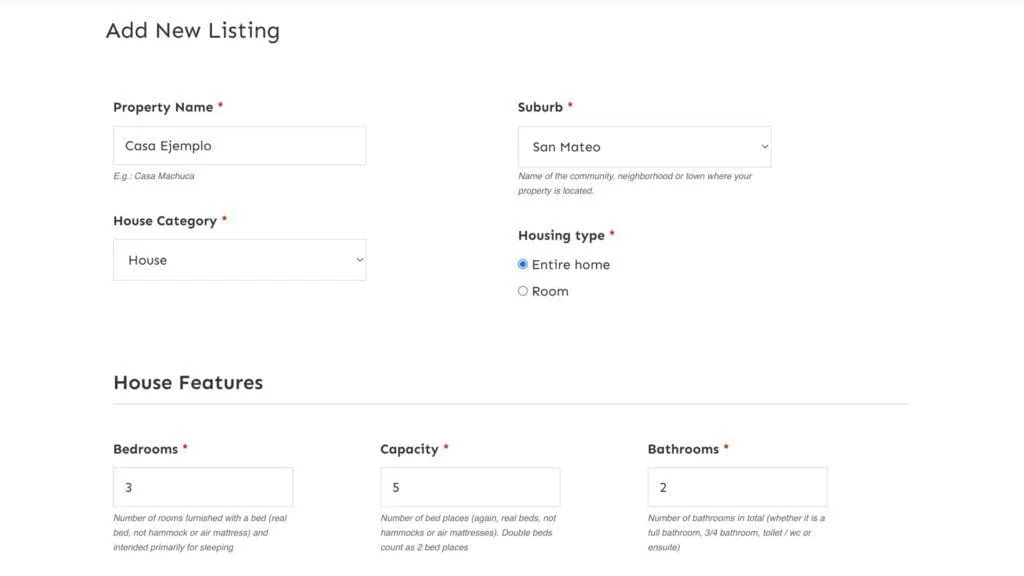
Task: Click the Housing type label
Action: pos(561,236)
